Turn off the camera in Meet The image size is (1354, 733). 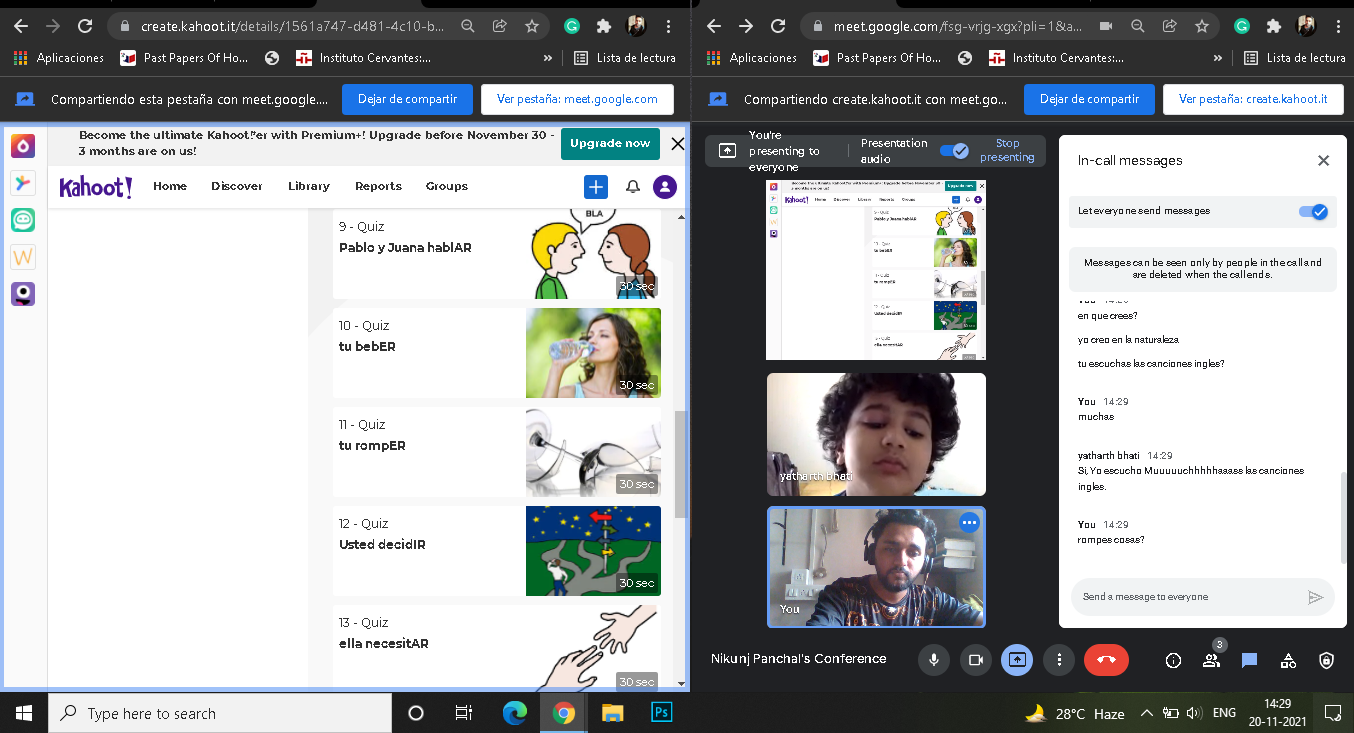click(x=975, y=660)
